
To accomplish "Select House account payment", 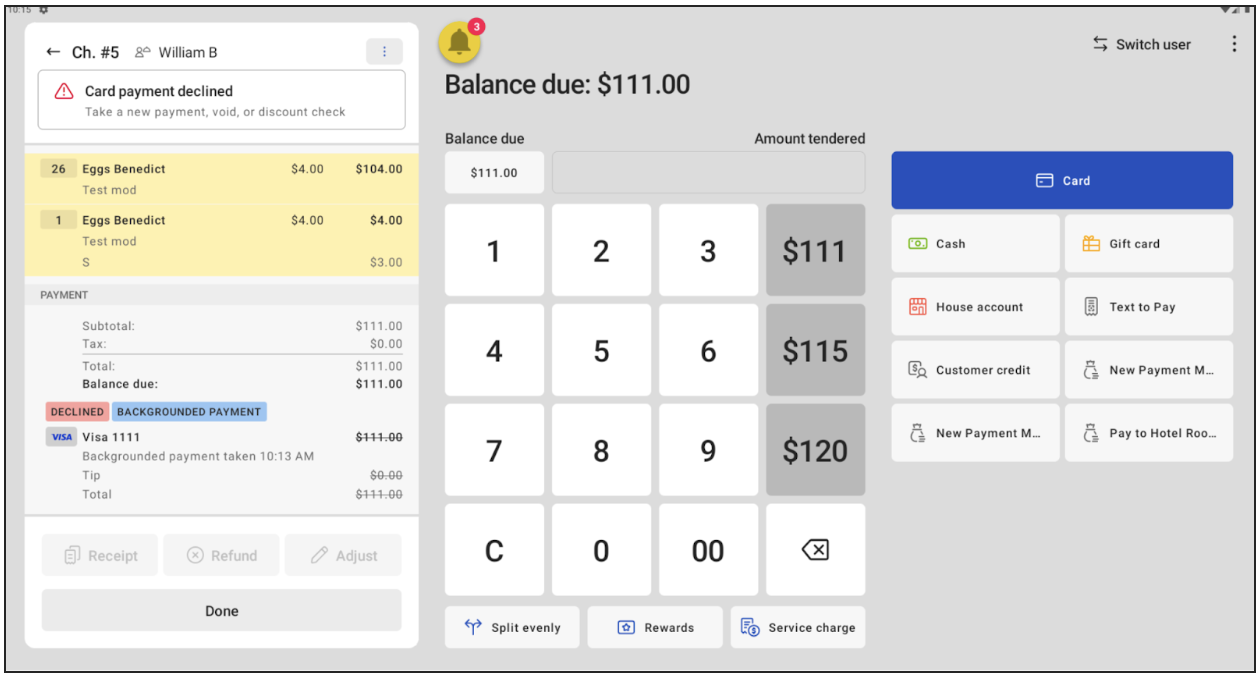I will click(x=975, y=307).
